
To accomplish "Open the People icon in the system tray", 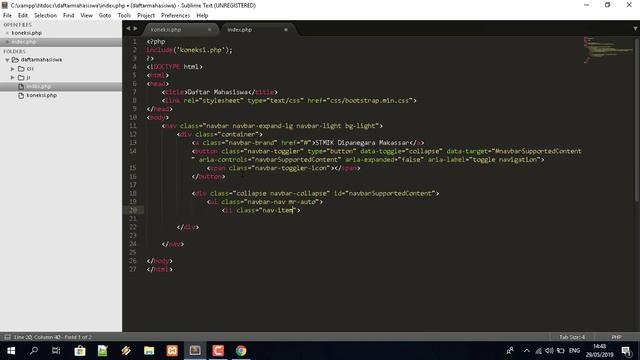I will tap(510, 351).
